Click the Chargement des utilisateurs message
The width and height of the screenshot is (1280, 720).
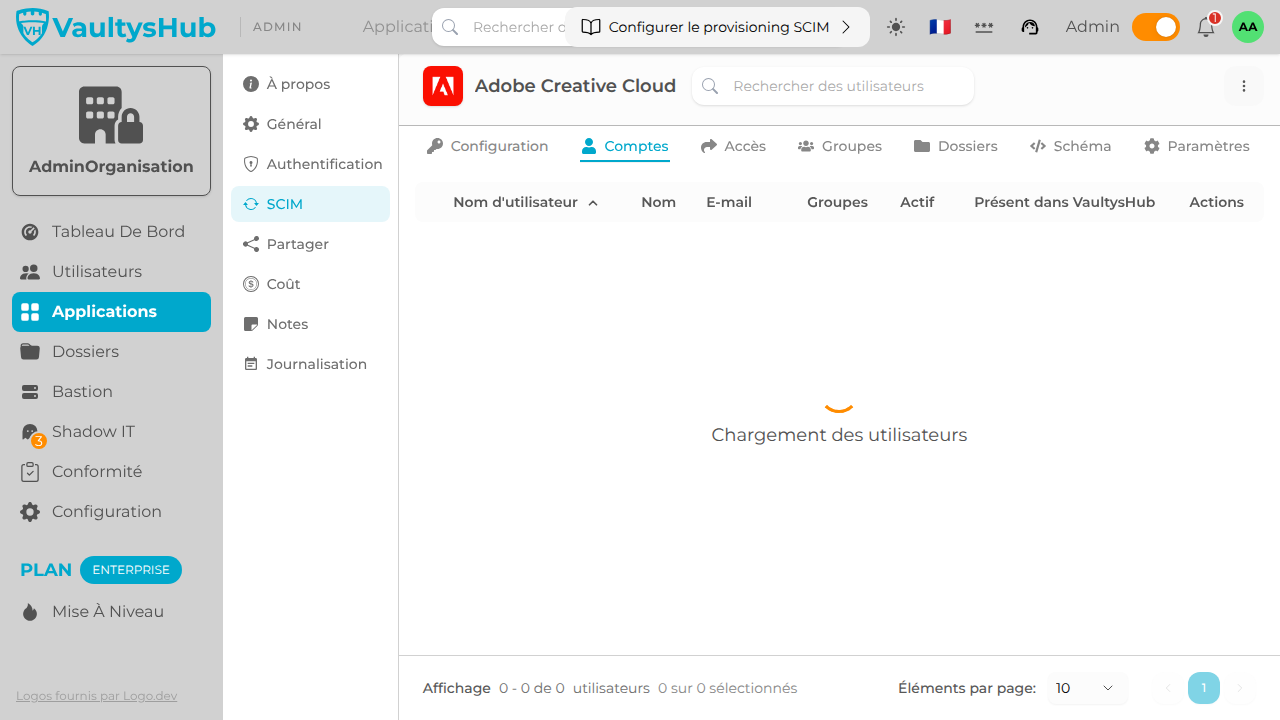point(839,435)
